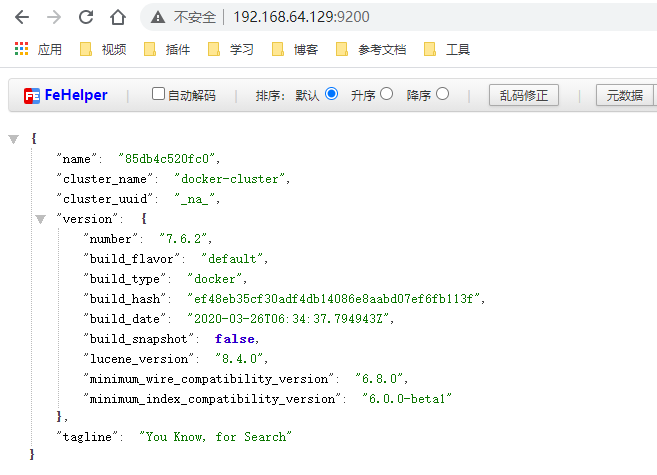Open the 插件 bookmark folder
The height and width of the screenshot is (475, 657).
[x=167, y=49]
